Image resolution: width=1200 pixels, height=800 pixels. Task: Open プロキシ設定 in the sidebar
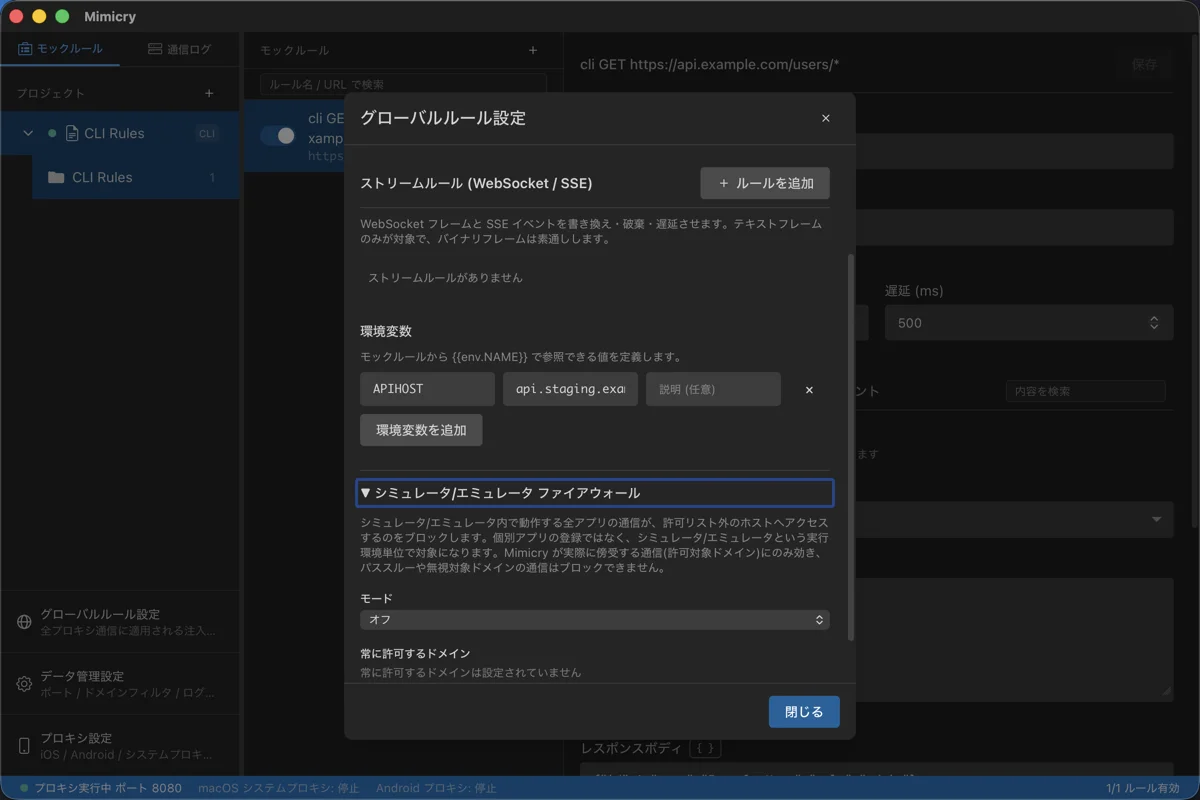120,746
